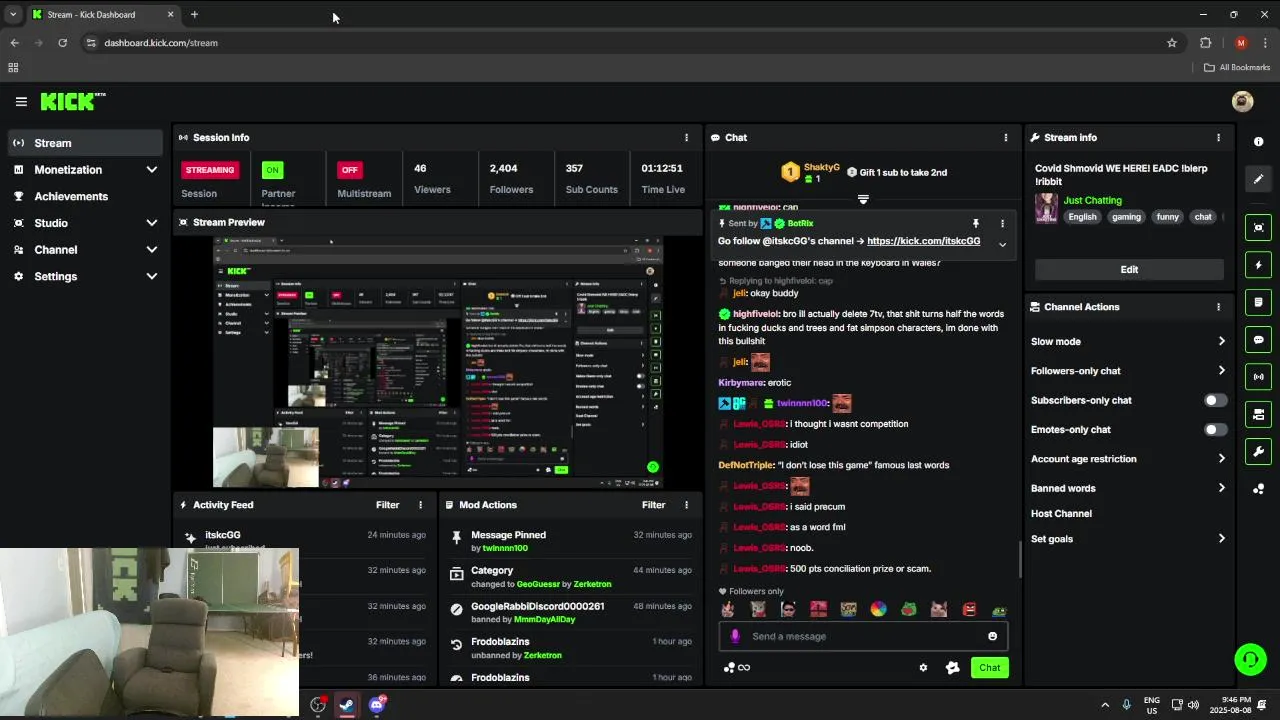
Task: Open the emoji picker in message box
Action: (x=992, y=636)
